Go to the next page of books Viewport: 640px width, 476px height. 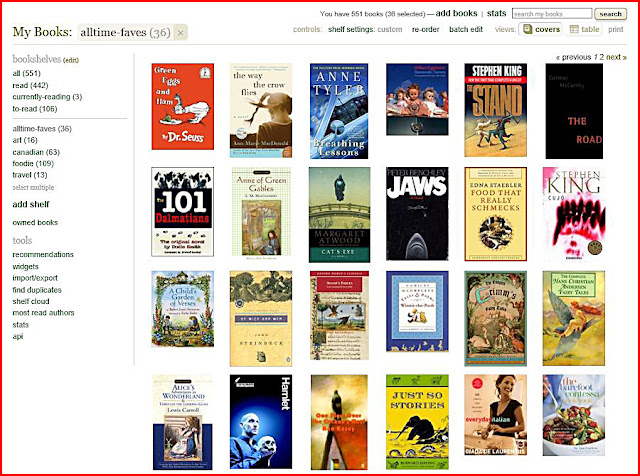pos(616,57)
